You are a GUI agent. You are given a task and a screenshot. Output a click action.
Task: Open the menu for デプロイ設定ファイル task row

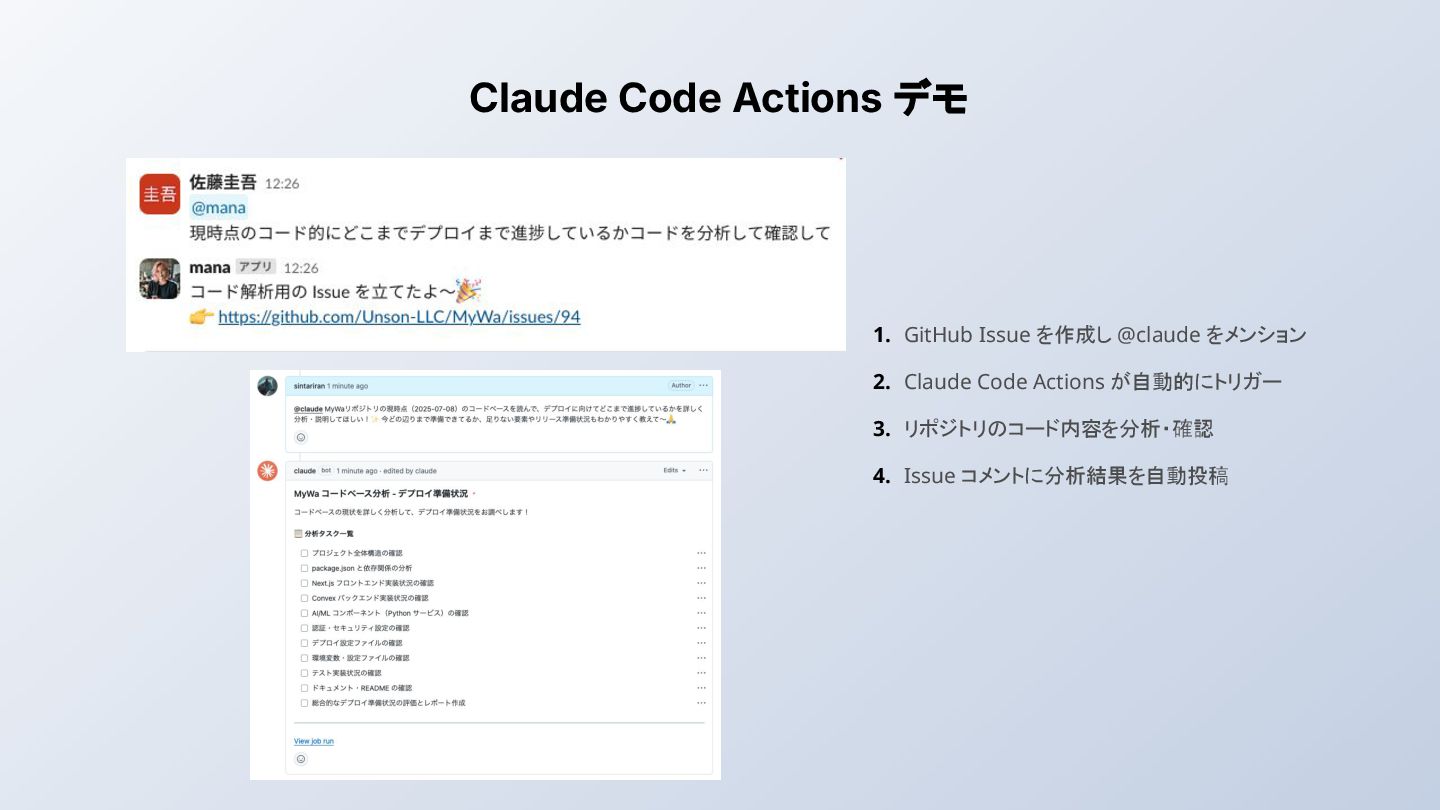(701, 643)
